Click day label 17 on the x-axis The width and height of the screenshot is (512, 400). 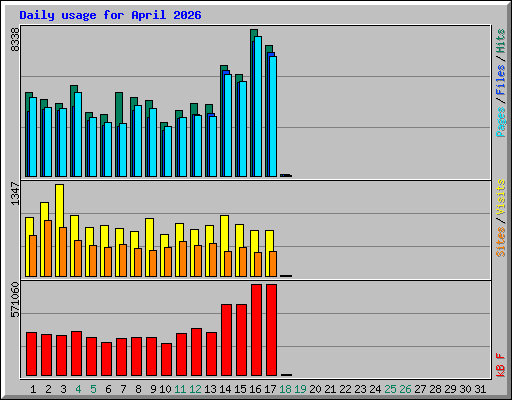coord(270,389)
